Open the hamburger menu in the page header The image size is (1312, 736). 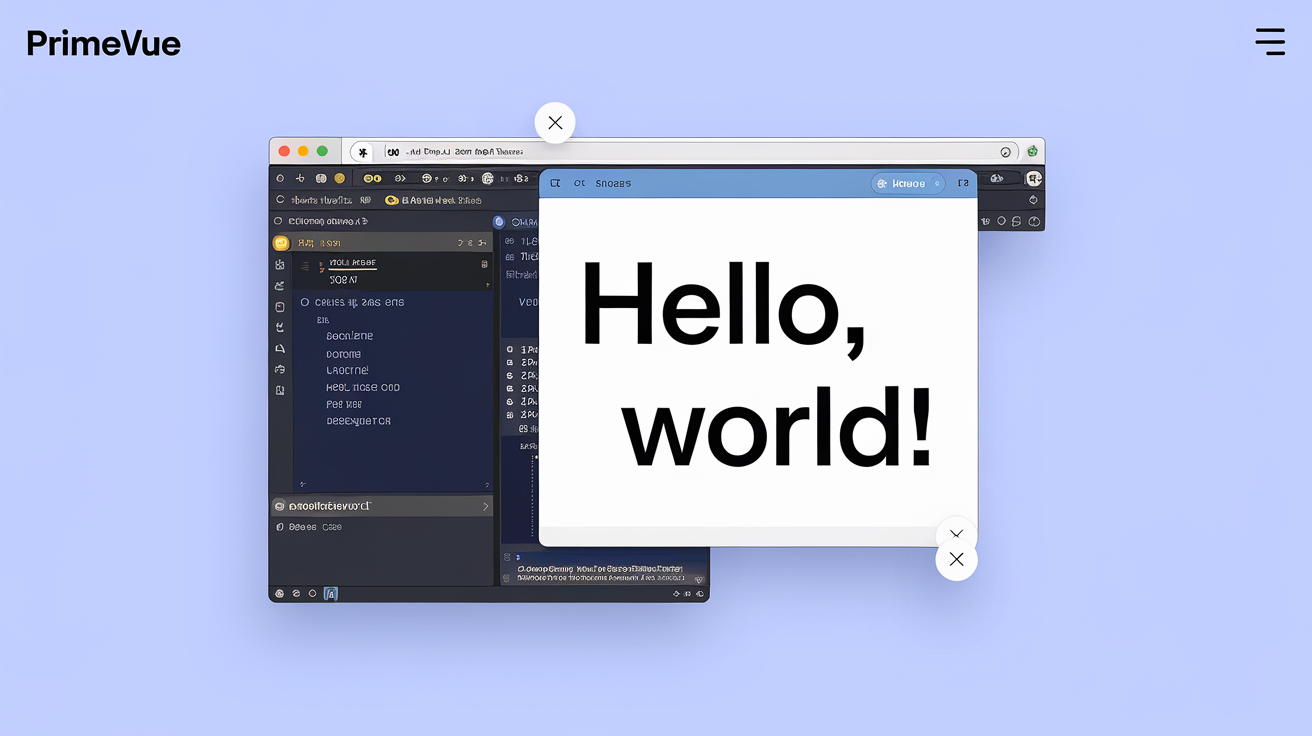pos(1270,41)
